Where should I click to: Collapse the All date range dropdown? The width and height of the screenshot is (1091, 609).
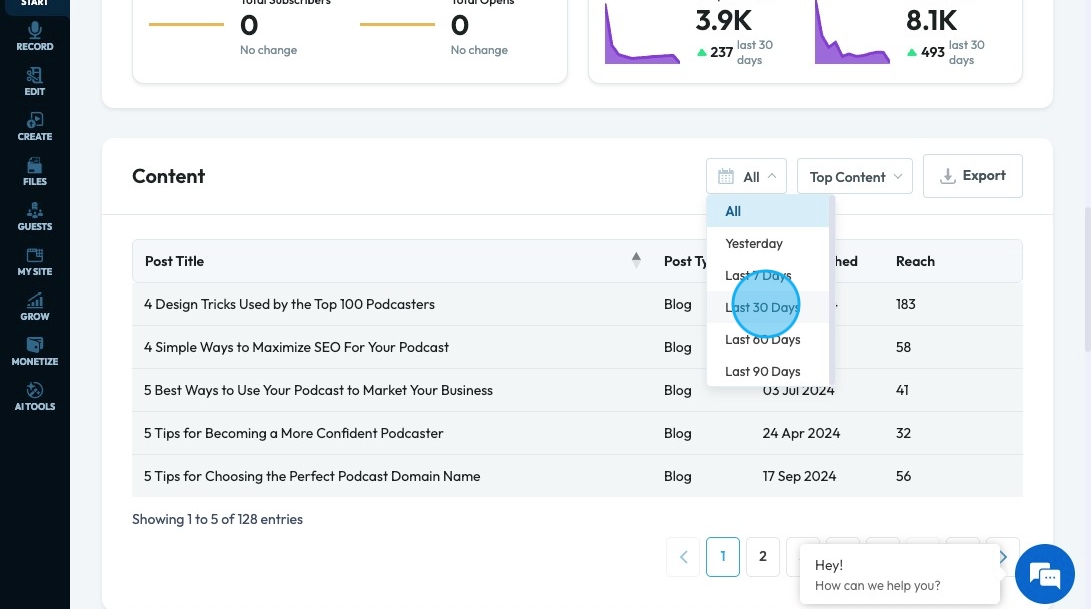point(746,177)
